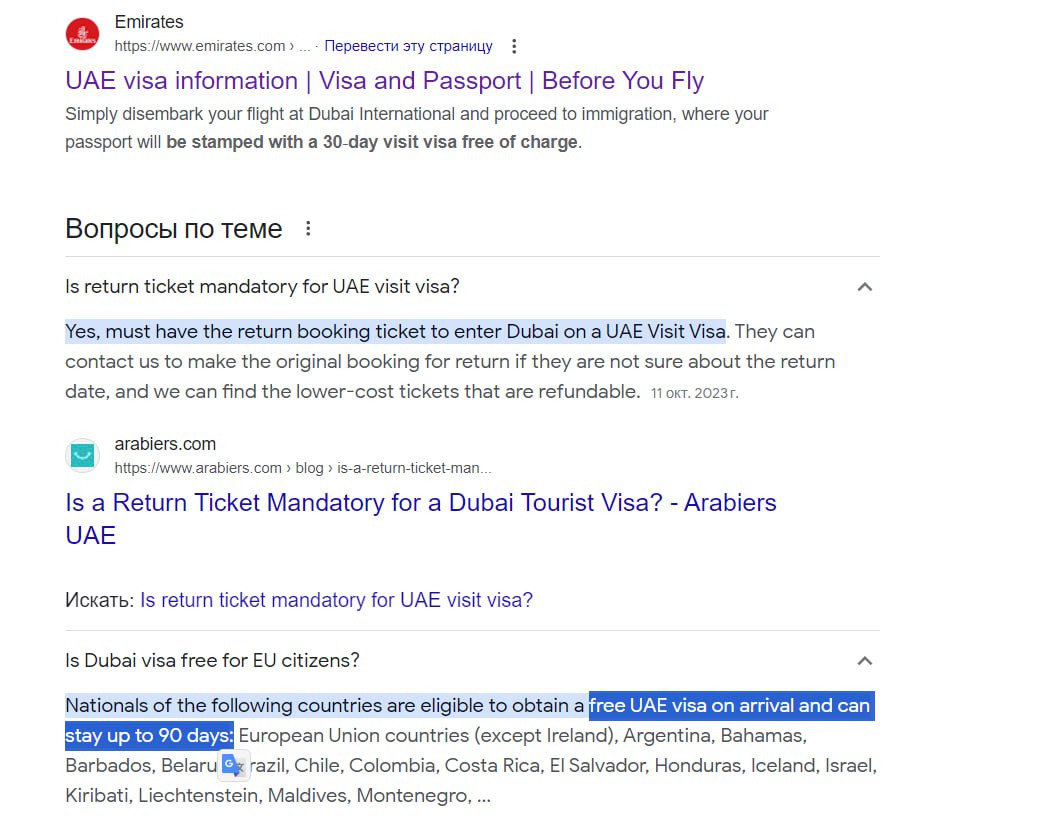Open three-dot menu next to Вопросы по теме
Image resolution: width=1057 pixels, height=826 pixels.
point(308,229)
